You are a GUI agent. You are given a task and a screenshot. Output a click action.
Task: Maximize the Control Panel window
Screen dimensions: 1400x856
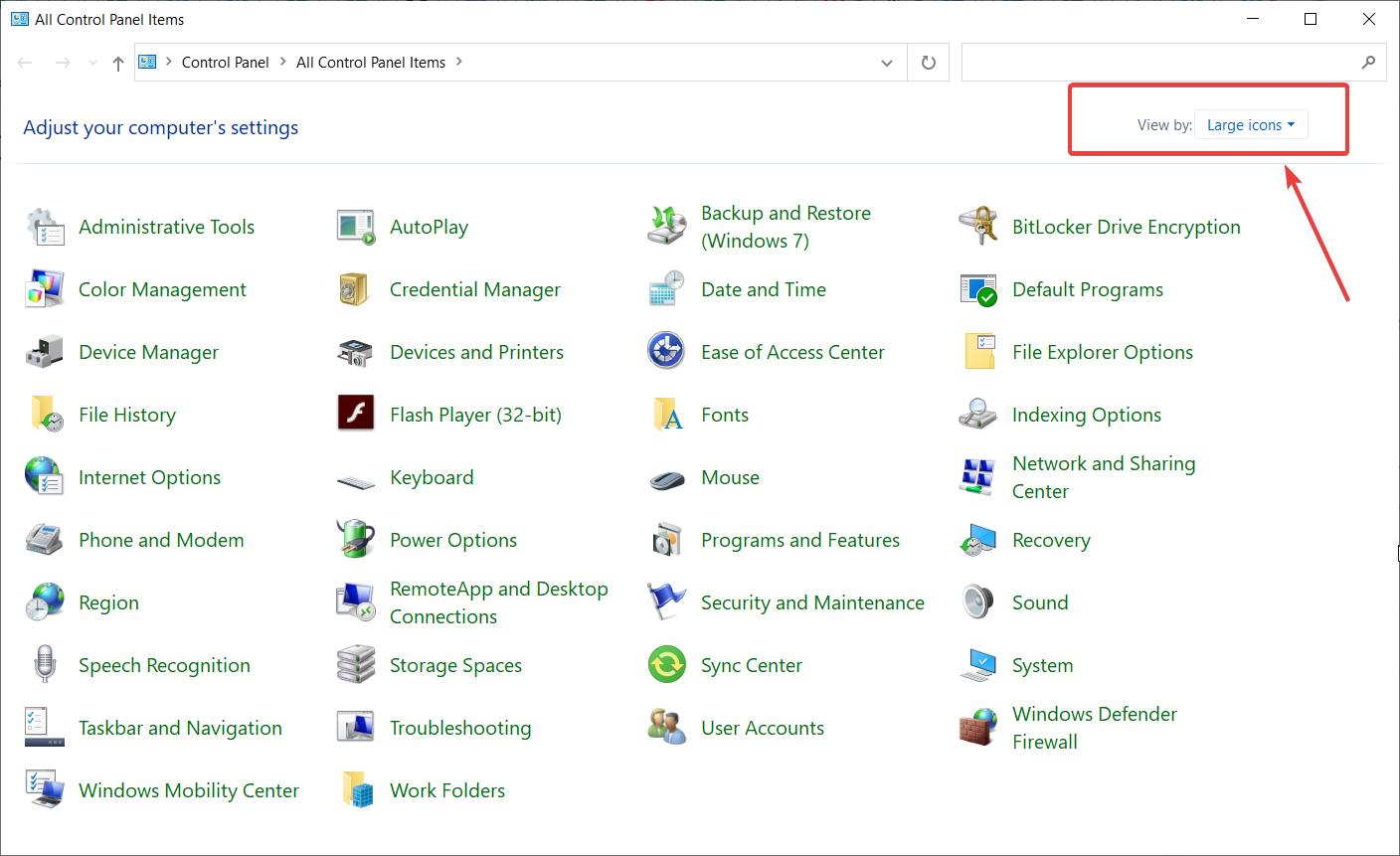click(x=1311, y=19)
